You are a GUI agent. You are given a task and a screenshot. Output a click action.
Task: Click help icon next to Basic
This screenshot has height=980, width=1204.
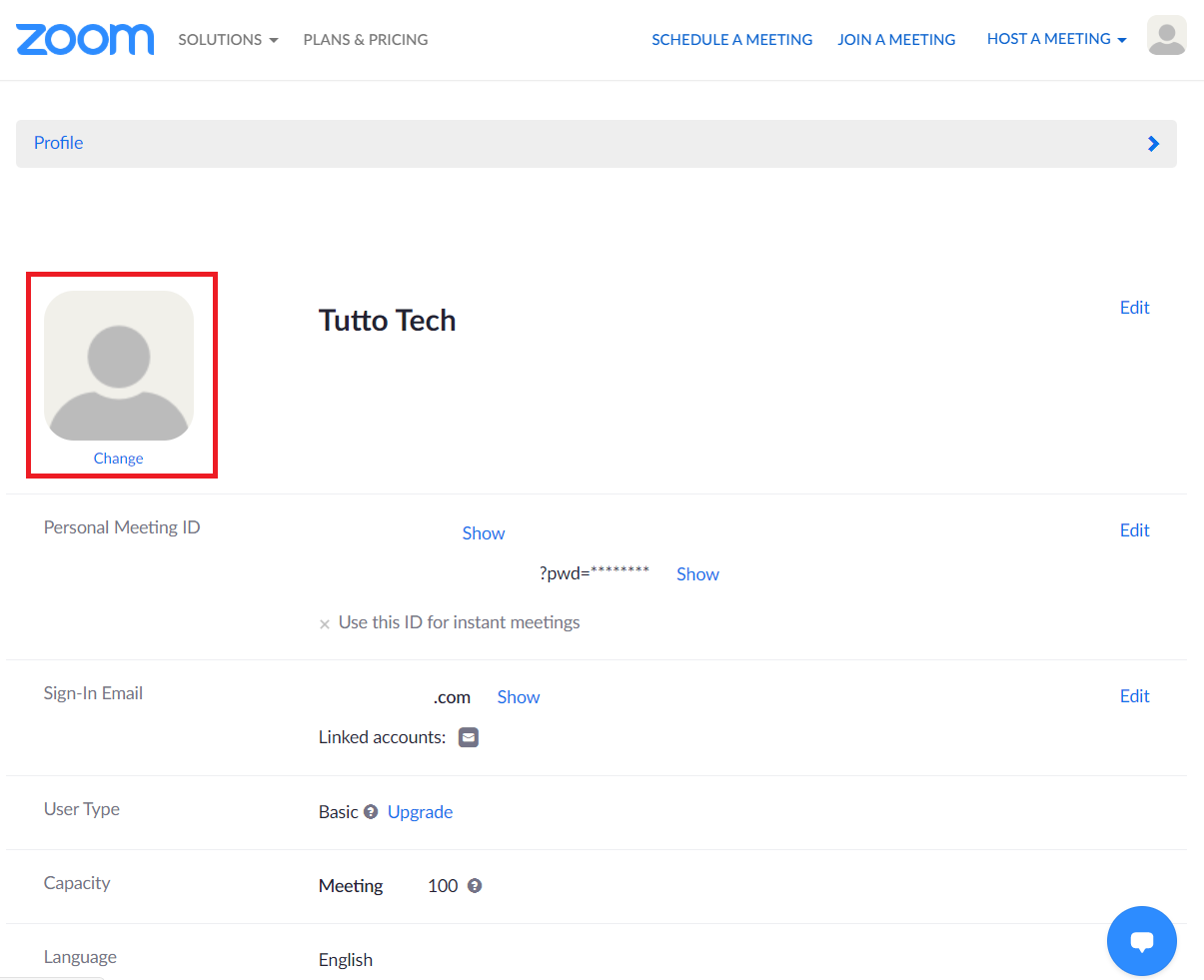tap(371, 812)
